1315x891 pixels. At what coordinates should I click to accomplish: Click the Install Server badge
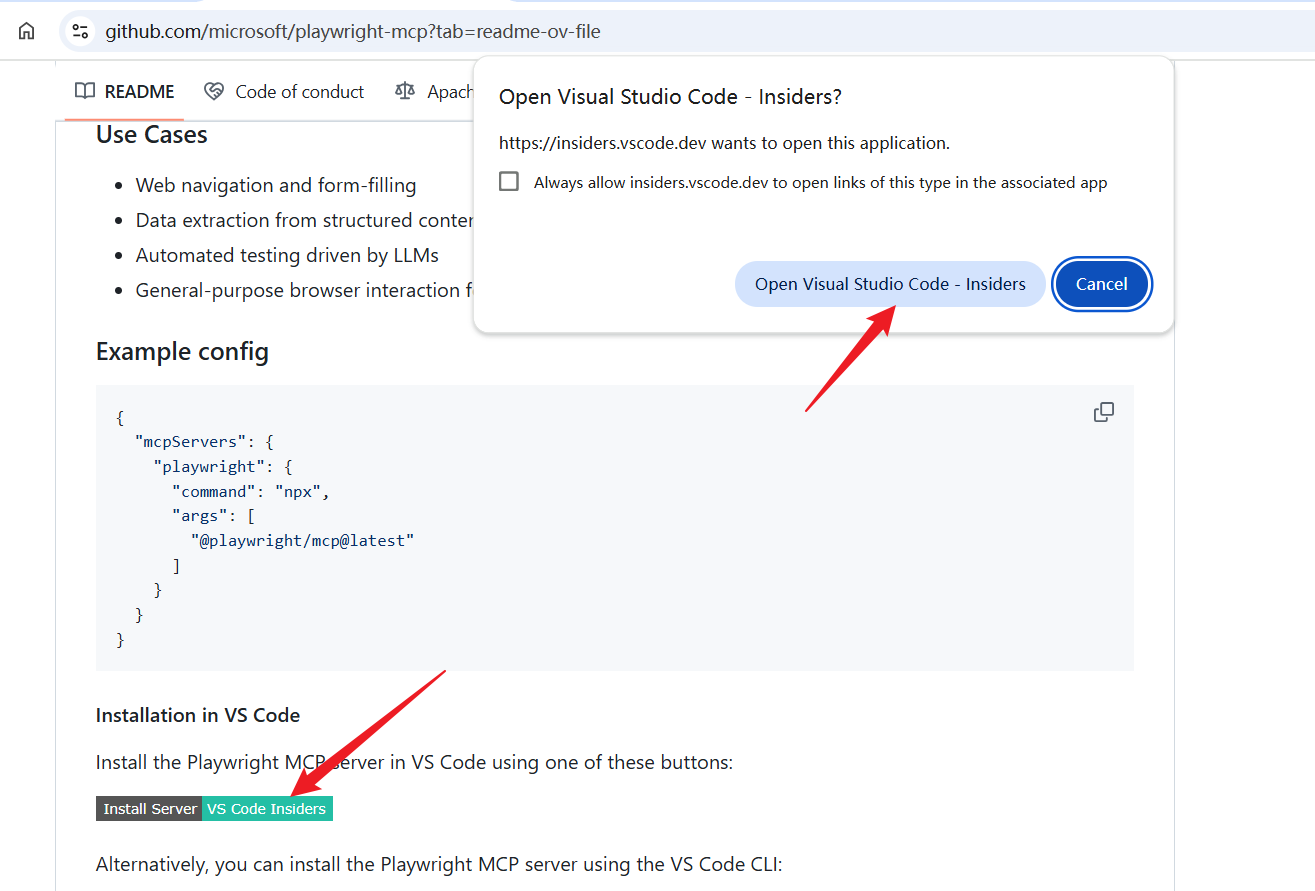point(149,809)
